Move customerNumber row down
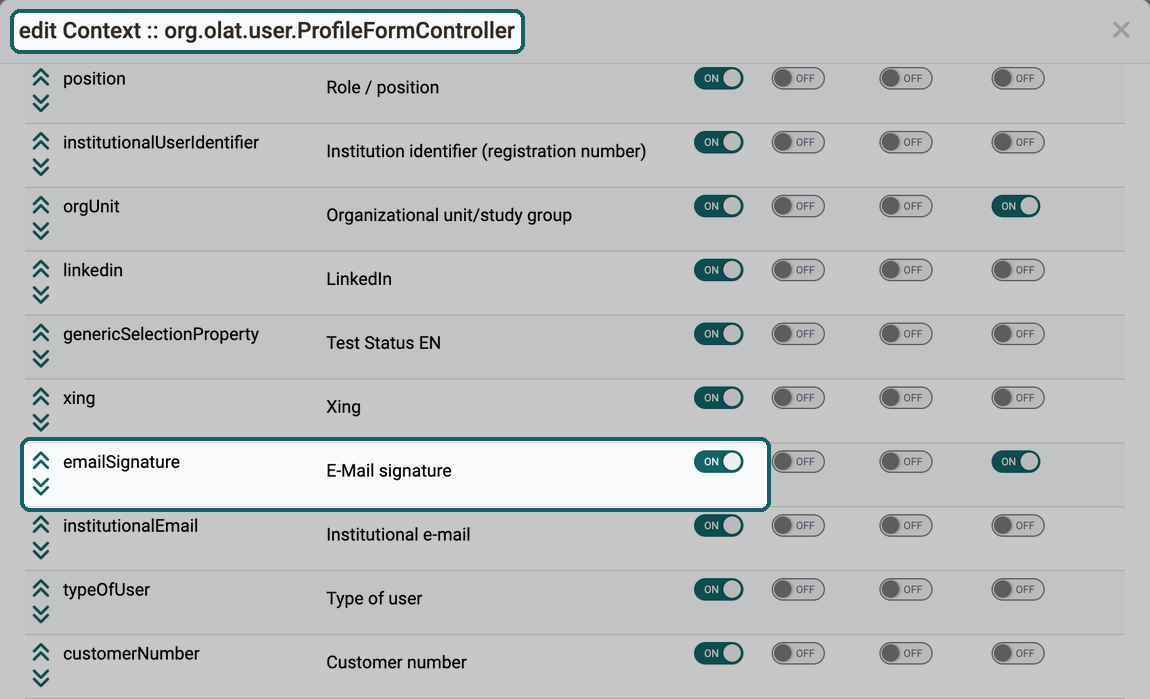 click(40, 678)
